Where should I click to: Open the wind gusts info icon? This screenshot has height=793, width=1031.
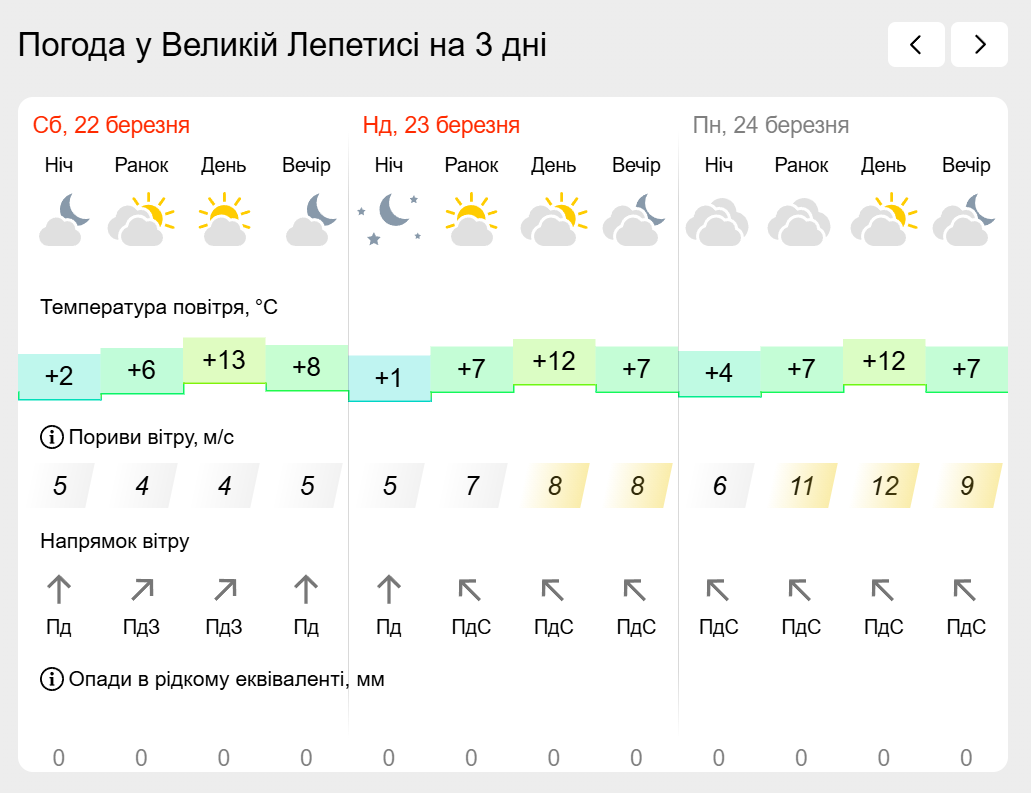pyautogui.click(x=51, y=437)
